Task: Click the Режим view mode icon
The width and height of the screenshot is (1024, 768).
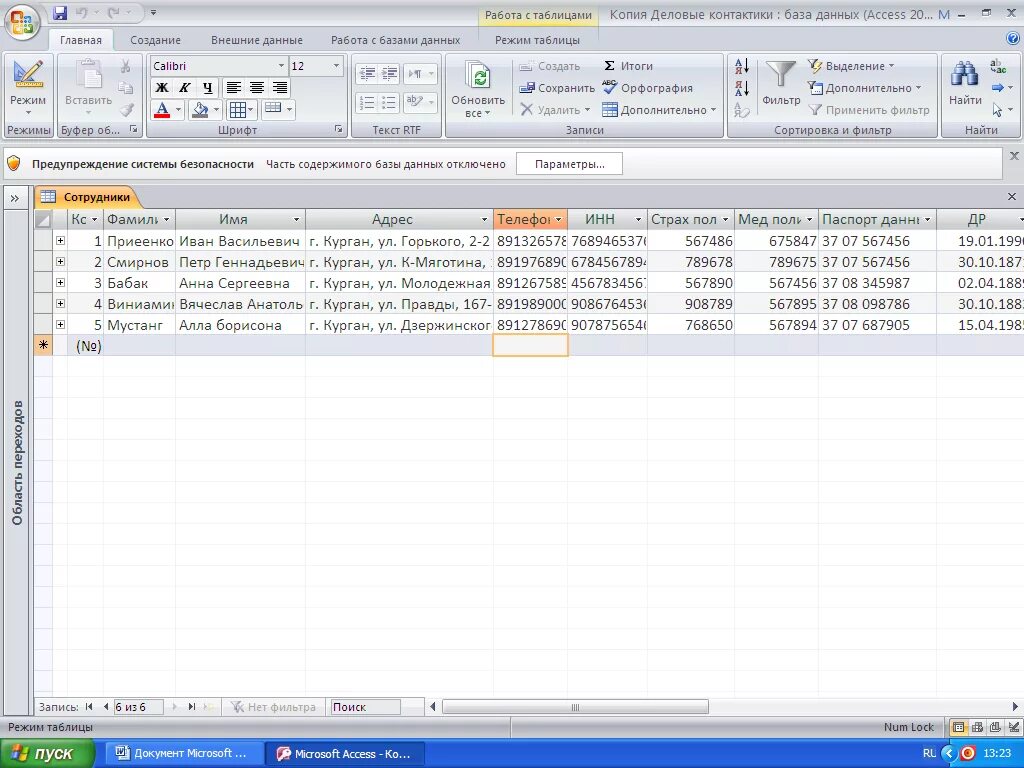Action: coord(28,74)
